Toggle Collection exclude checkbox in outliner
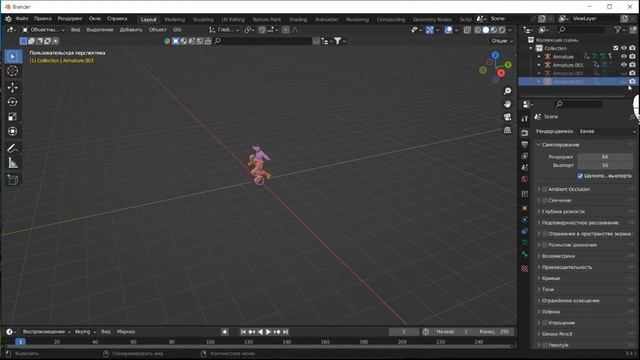 [x=616, y=48]
